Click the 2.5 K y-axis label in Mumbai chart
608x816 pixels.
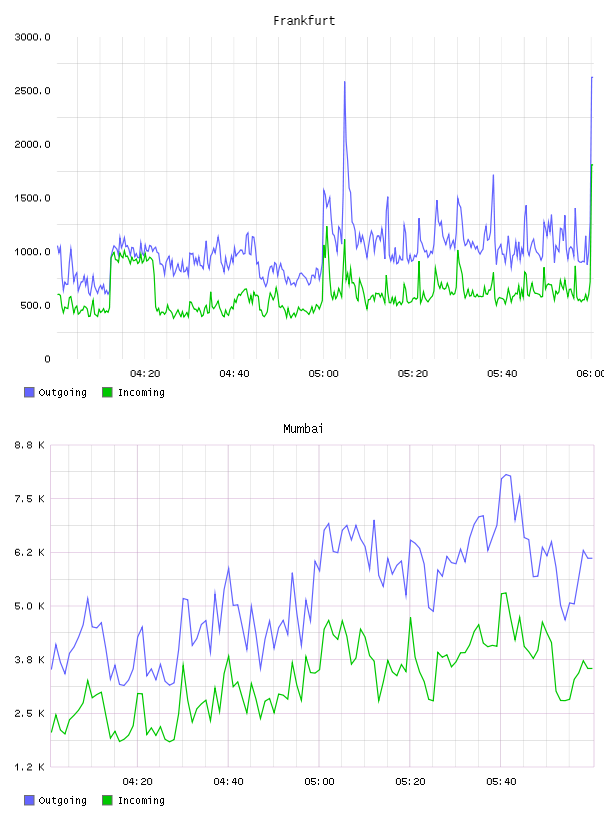(x=29, y=713)
